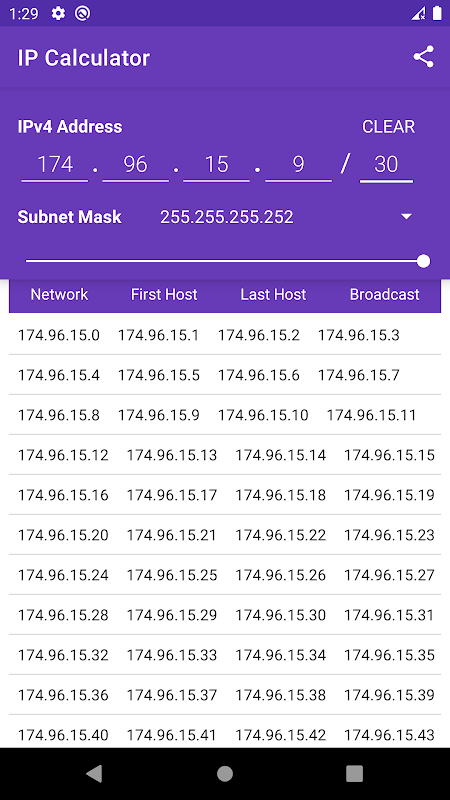
Task: Click the CLEAR button
Action: 388,127
